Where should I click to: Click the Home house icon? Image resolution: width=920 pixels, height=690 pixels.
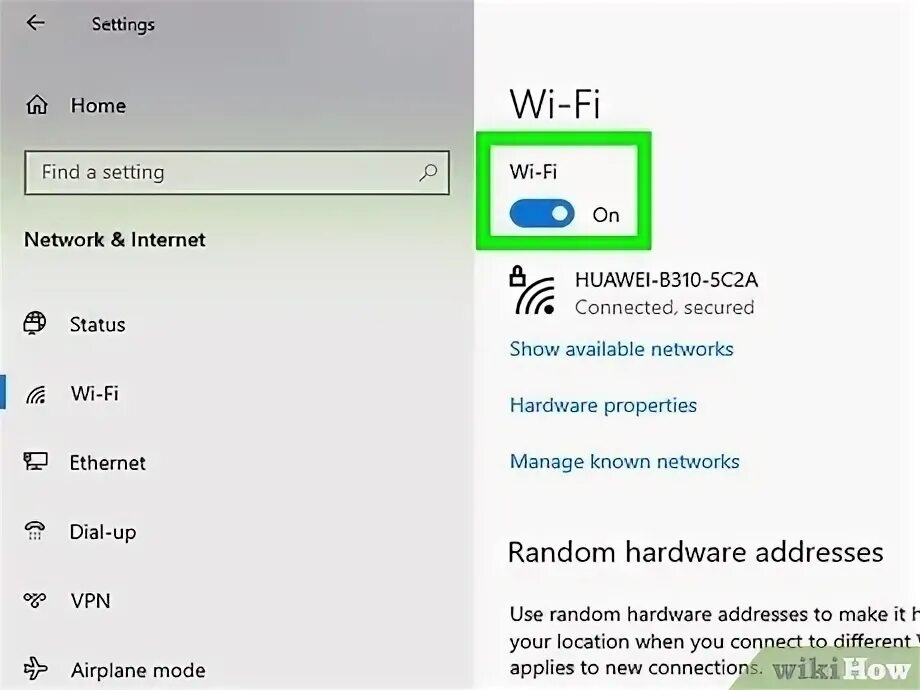point(36,105)
